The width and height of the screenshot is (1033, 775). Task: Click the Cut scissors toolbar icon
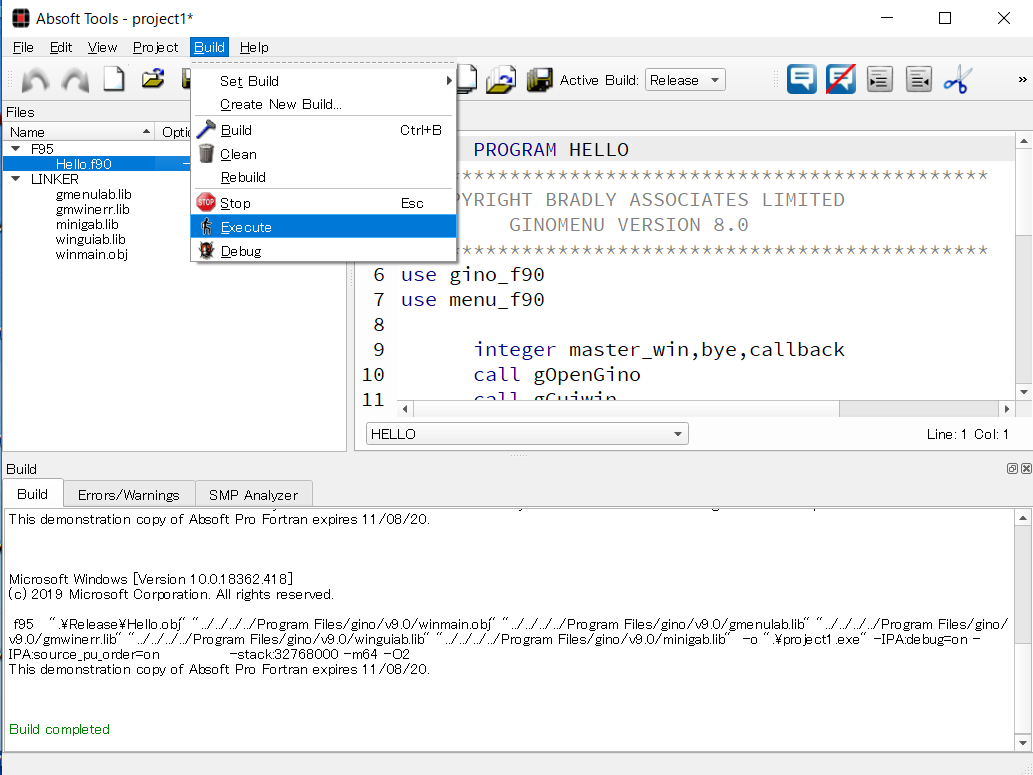(x=957, y=80)
